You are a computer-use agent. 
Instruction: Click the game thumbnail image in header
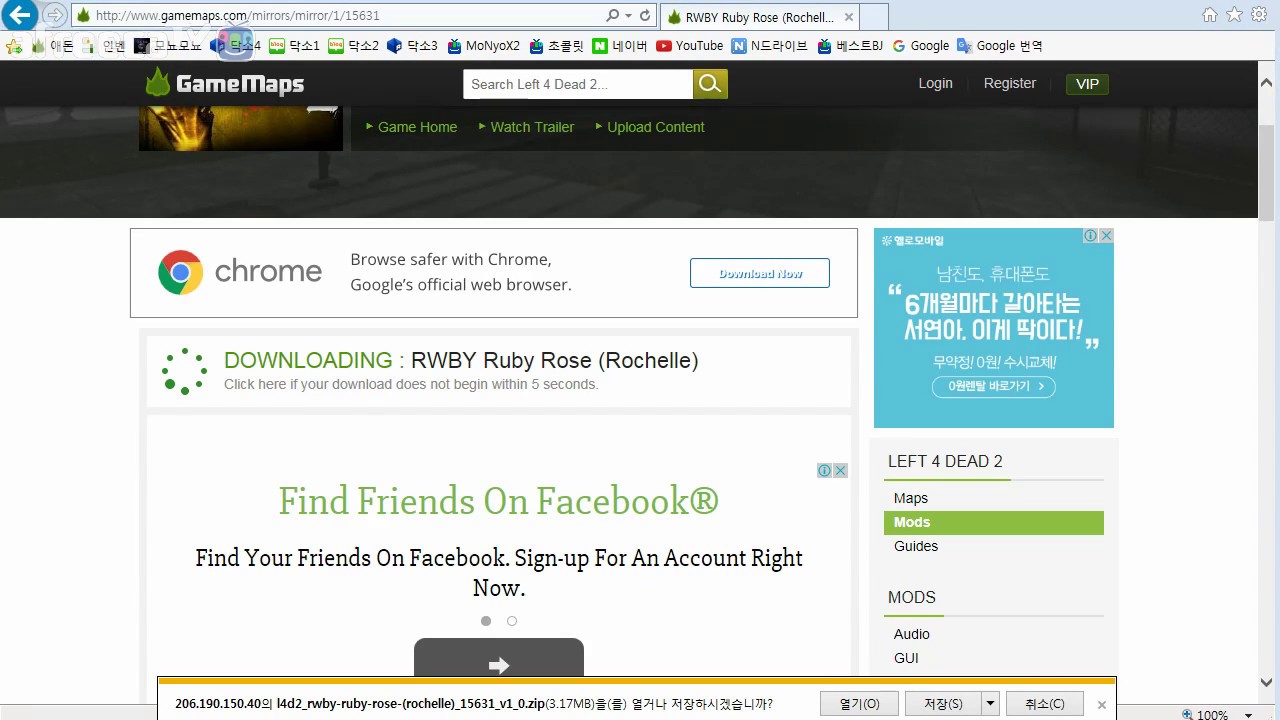241,128
